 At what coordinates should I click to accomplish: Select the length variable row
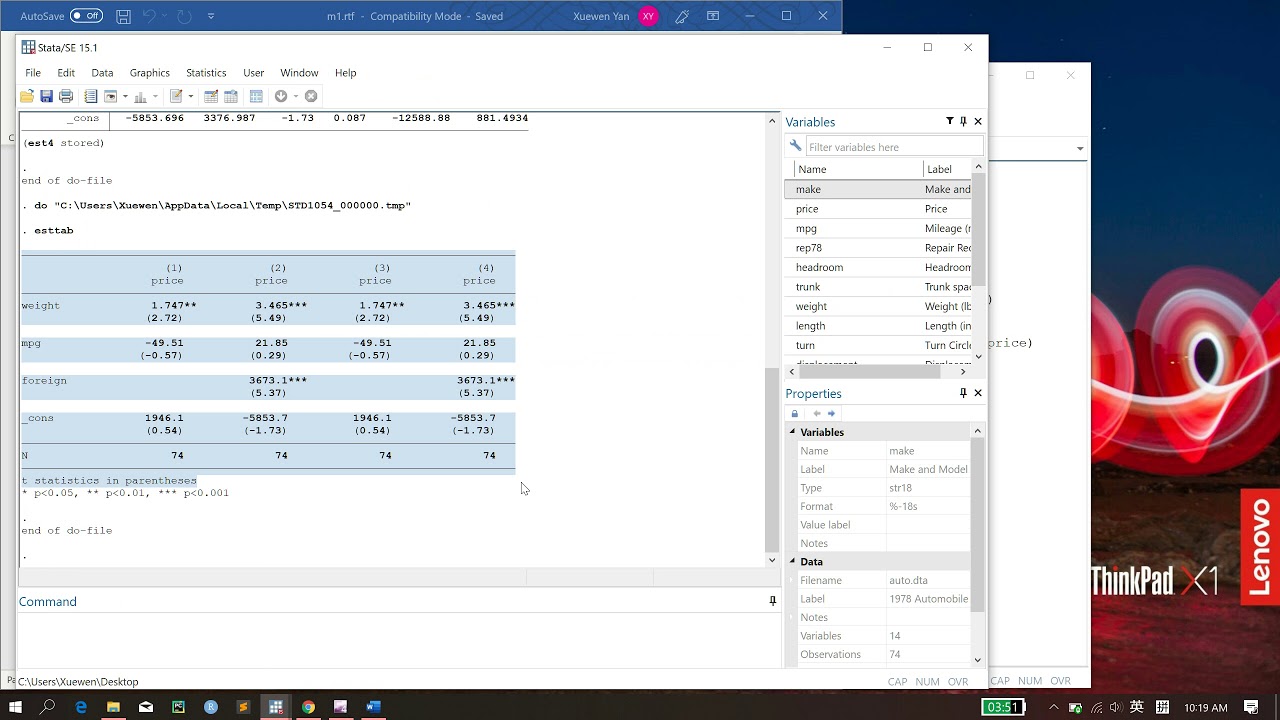878,326
